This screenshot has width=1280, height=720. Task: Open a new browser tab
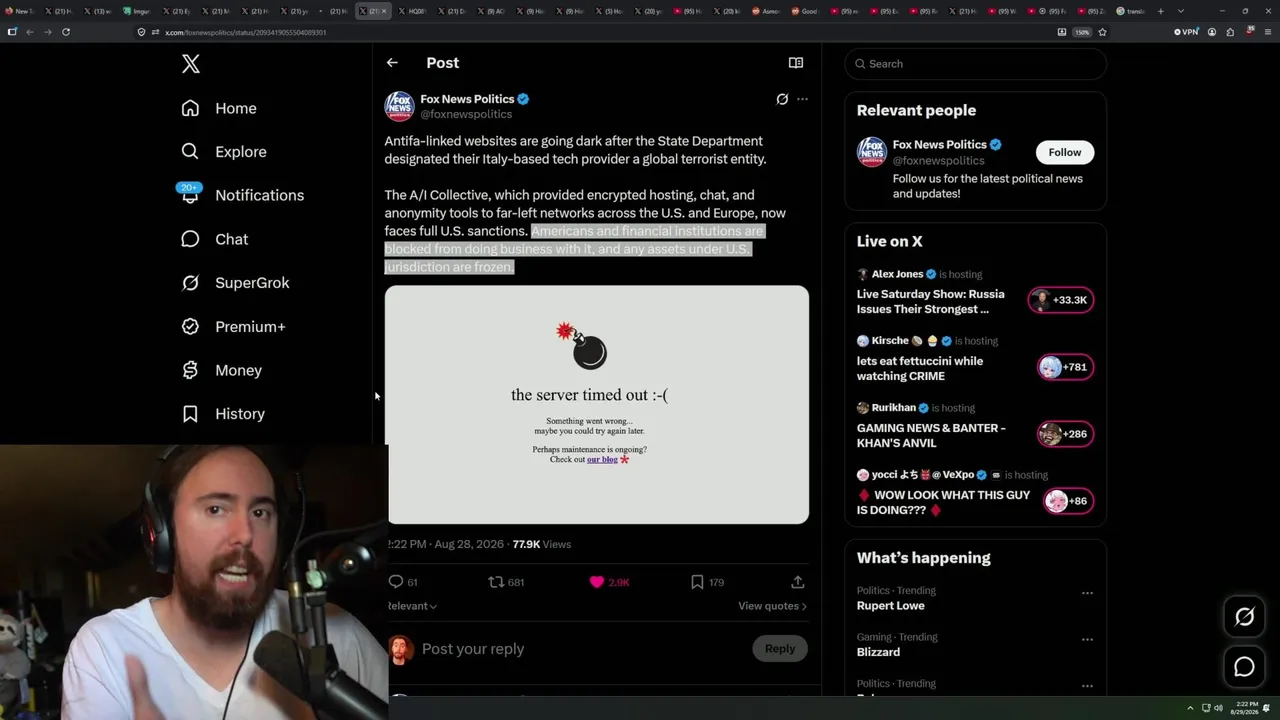click(1160, 11)
